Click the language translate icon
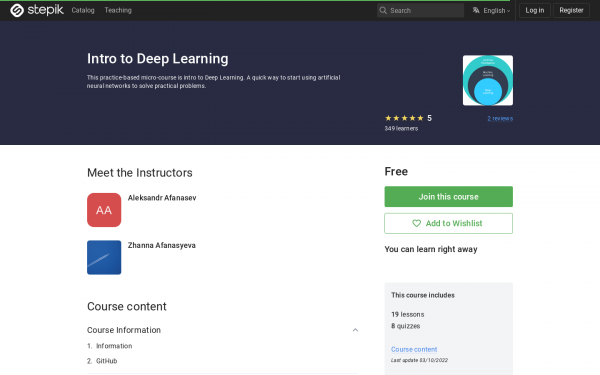 476,10
